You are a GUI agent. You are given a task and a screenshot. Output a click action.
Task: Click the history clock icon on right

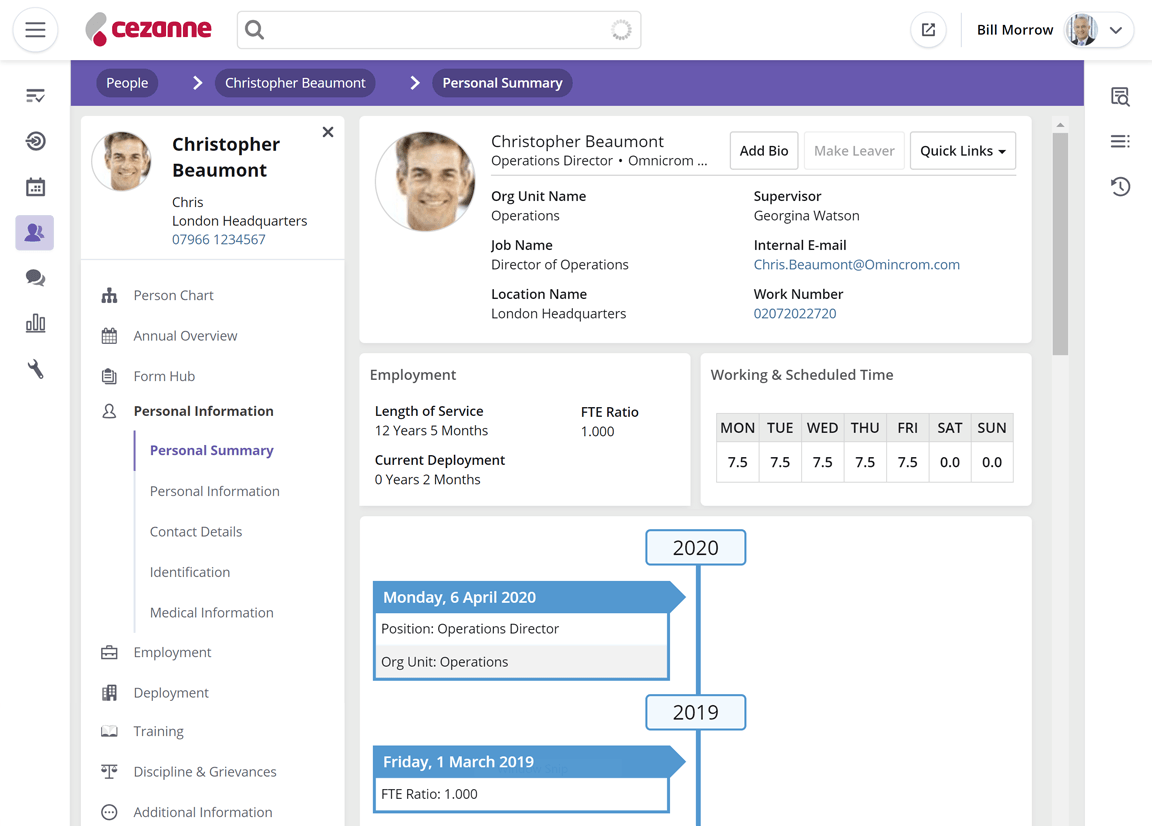click(1120, 187)
